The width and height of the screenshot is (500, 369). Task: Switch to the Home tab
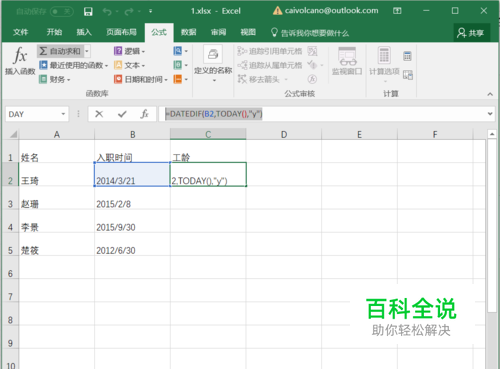[54, 32]
